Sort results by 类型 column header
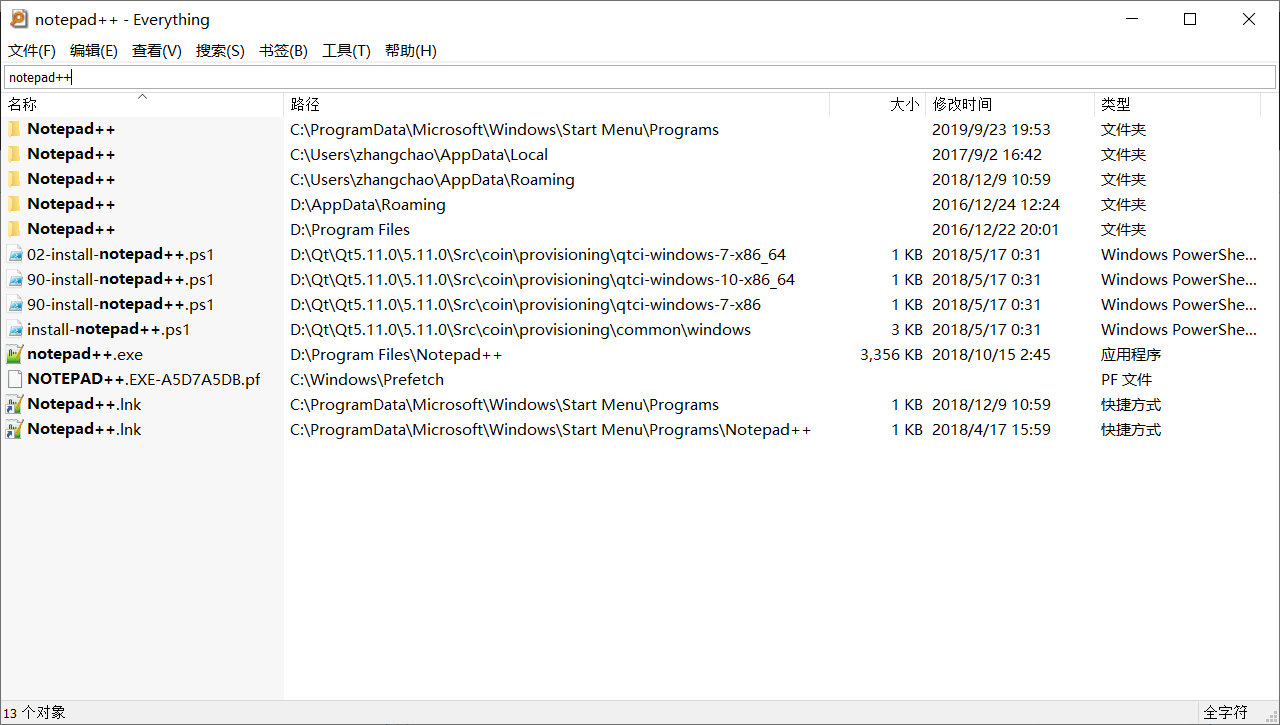Viewport: 1280px width, 725px height. click(x=1177, y=104)
